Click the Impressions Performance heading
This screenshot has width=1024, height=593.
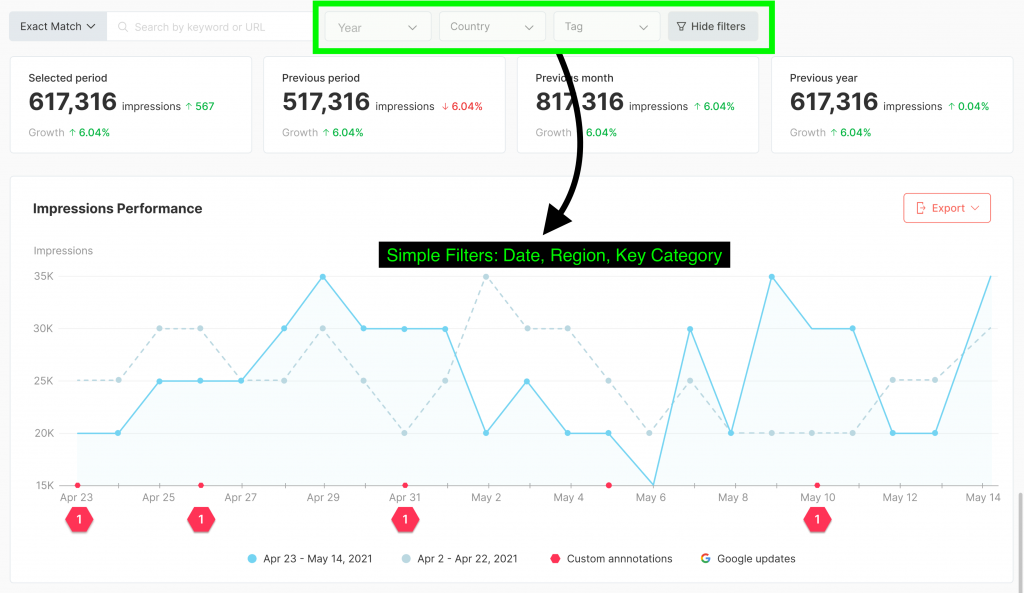(118, 208)
